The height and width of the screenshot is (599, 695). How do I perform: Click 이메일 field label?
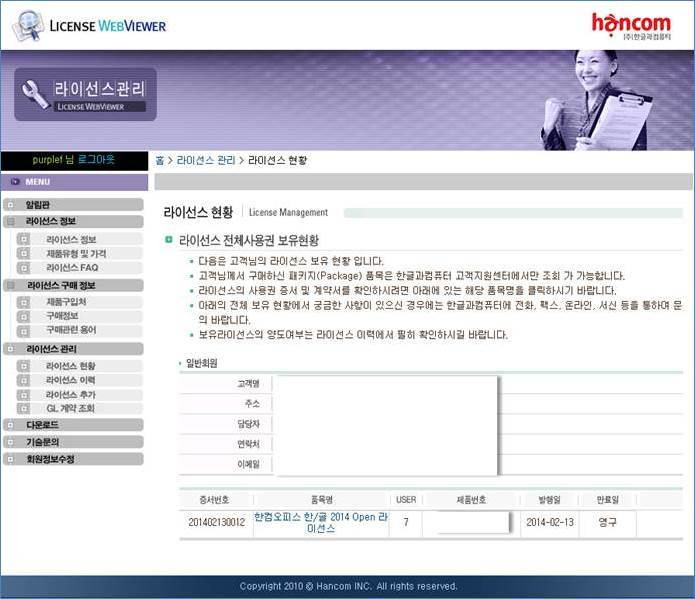coord(248,464)
